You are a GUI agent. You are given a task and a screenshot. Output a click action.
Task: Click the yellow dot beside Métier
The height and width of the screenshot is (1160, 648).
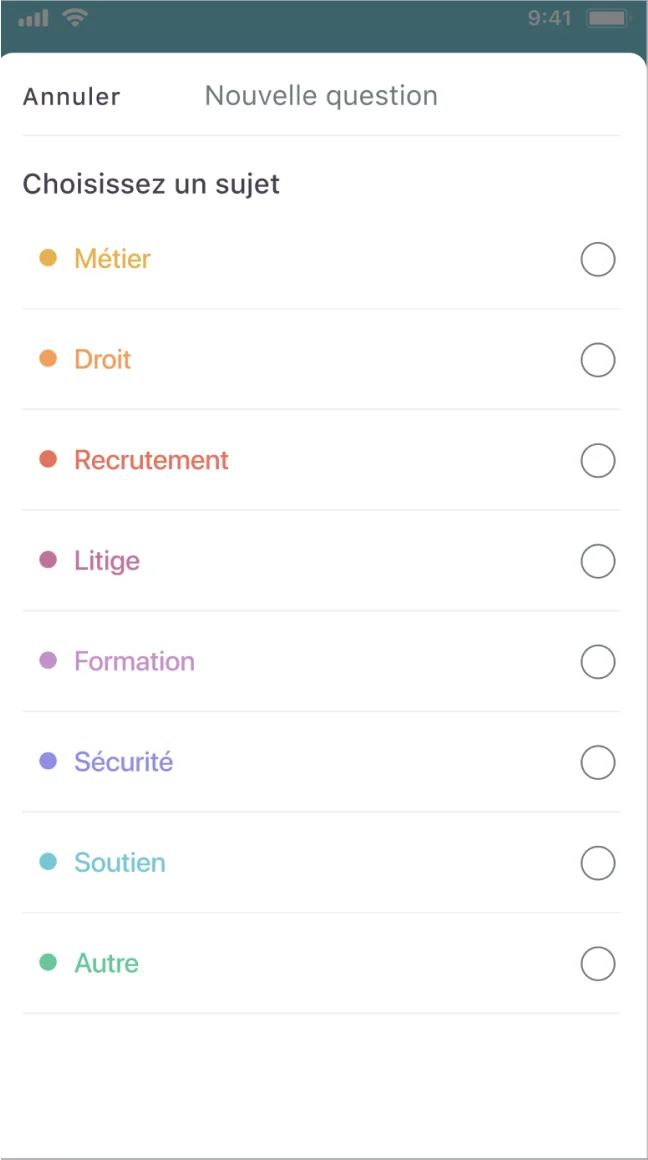coord(50,258)
